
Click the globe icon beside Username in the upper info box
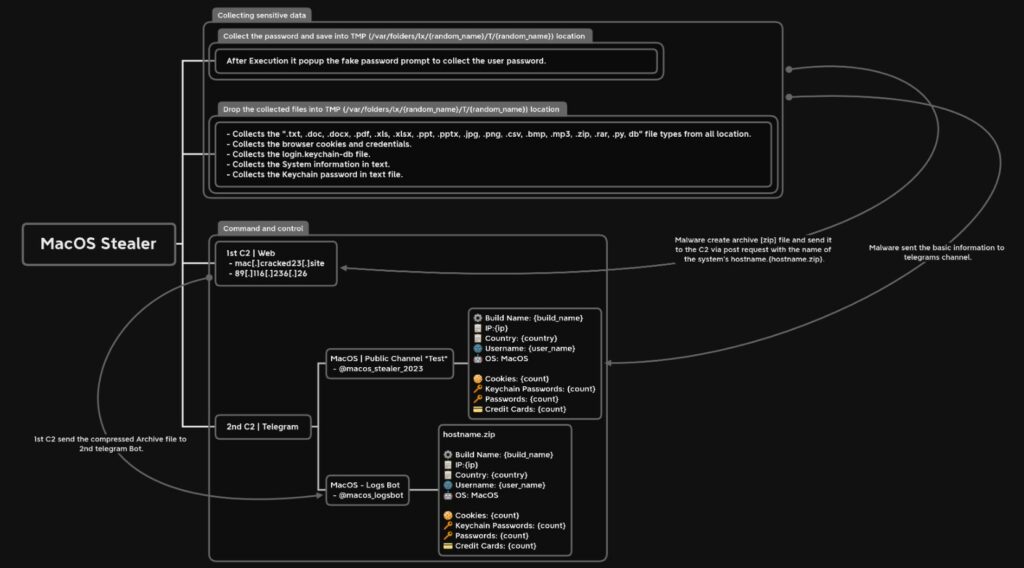[477, 348]
